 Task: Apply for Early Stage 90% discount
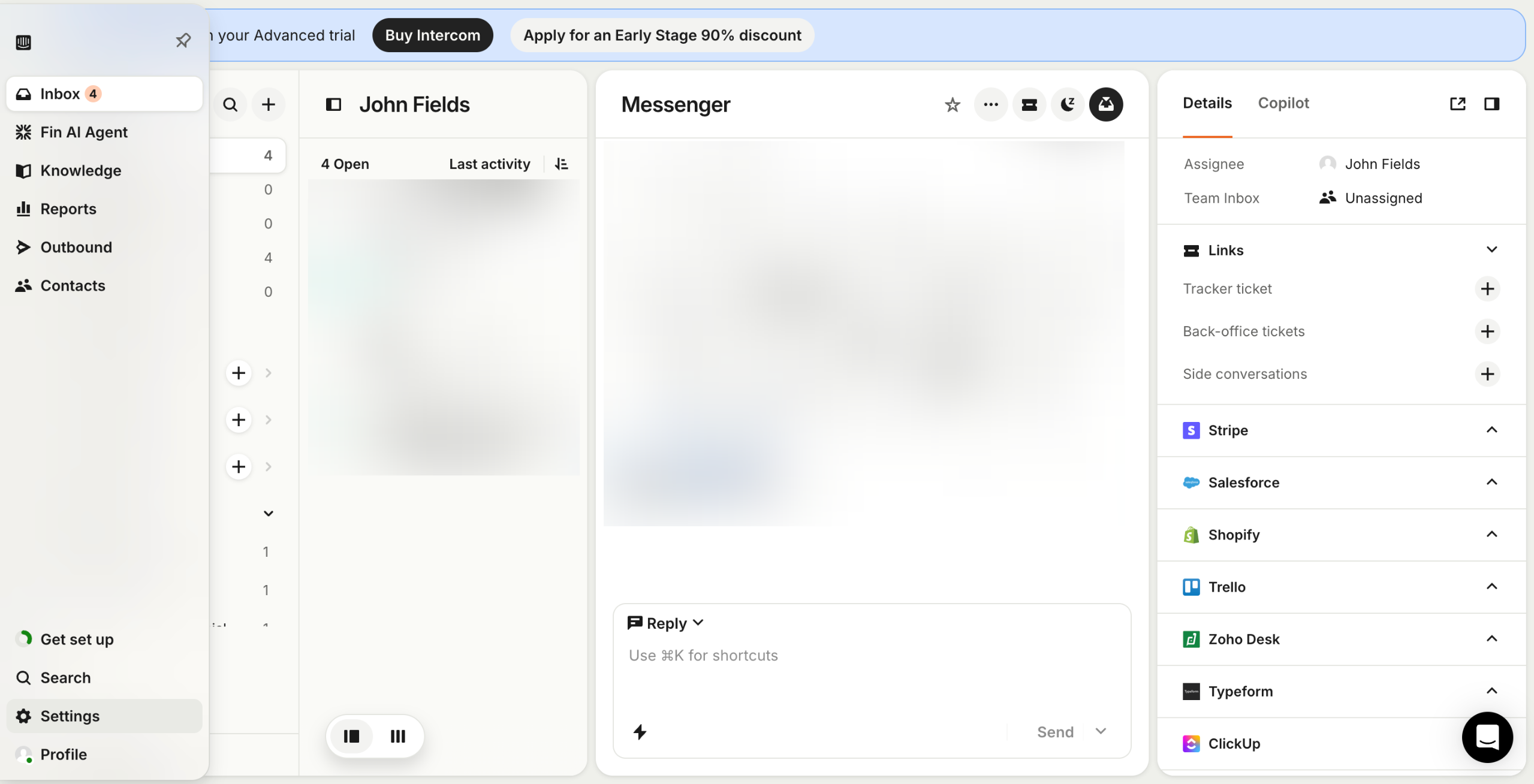(x=662, y=35)
